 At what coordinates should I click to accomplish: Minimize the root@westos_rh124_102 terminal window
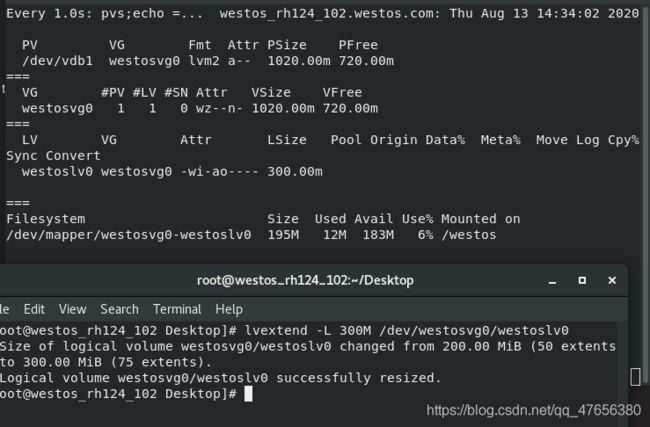coord(552,281)
